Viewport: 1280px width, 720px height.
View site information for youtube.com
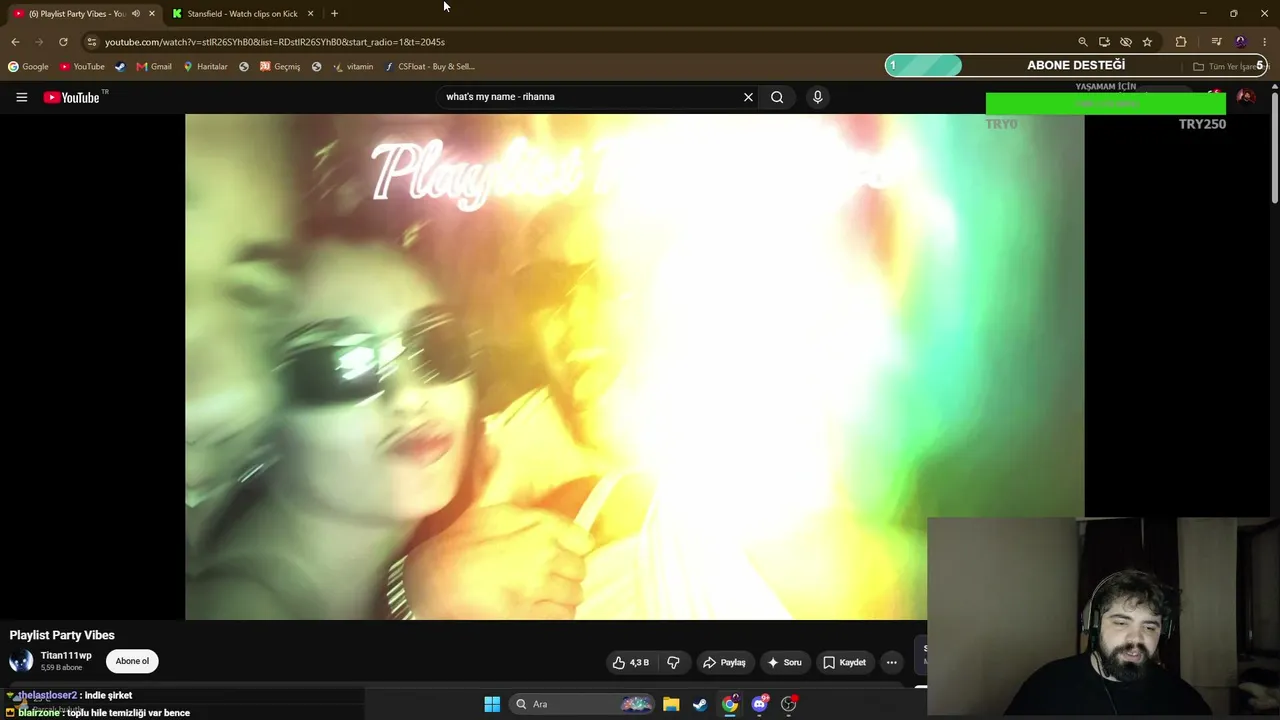92,42
